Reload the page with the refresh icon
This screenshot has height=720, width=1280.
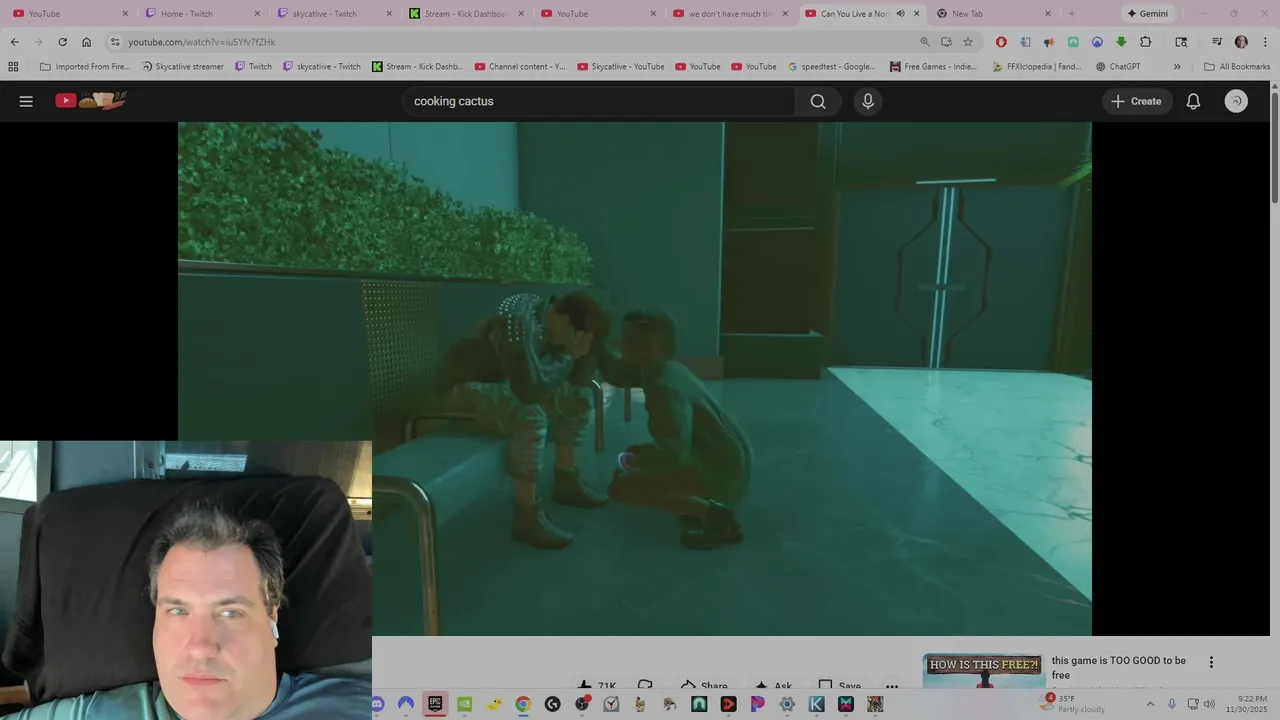point(62,42)
